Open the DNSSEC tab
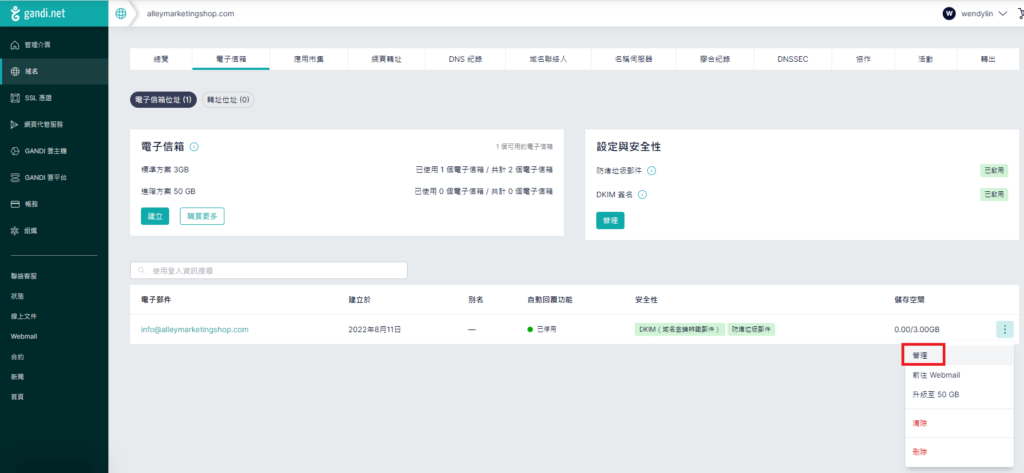This screenshot has width=1024, height=473. click(x=793, y=60)
